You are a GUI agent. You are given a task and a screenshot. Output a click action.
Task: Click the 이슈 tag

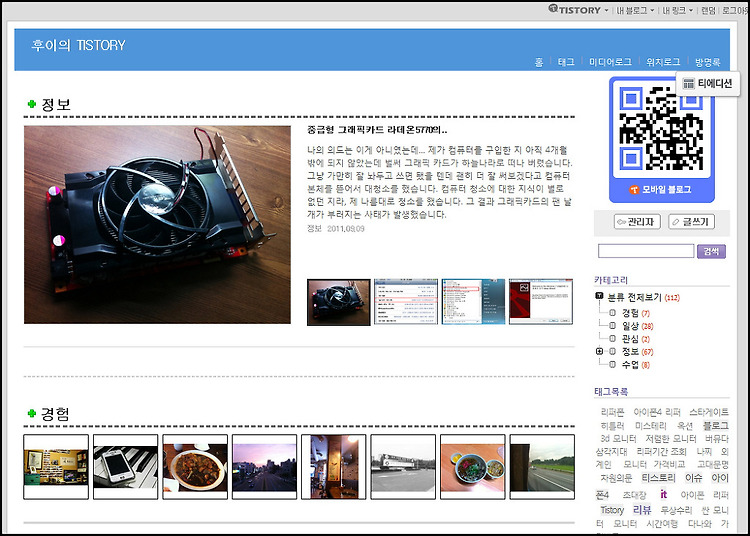[693, 478]
